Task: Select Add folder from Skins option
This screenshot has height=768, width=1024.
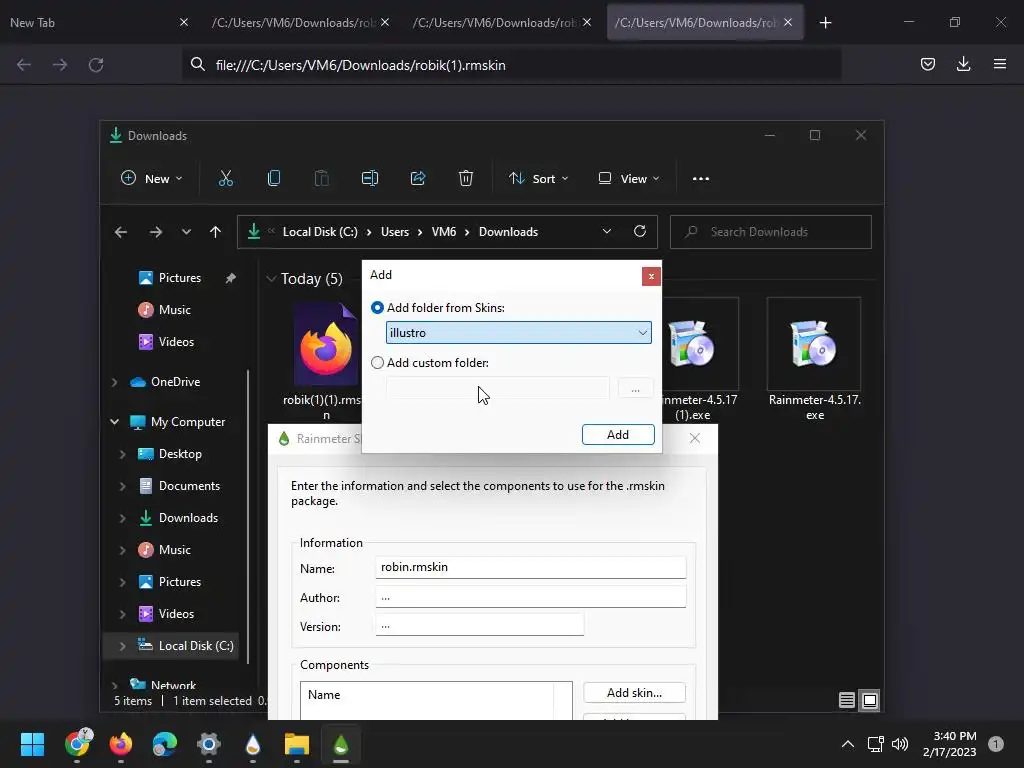Action: (377, 308)
